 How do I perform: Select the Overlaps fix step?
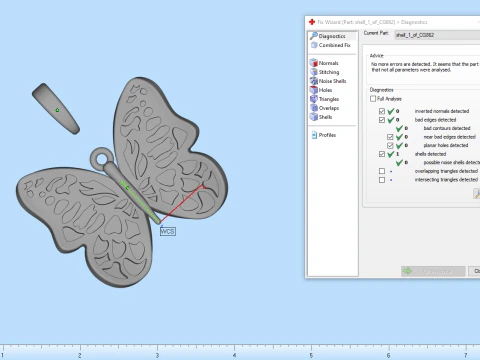(x=324, y=108)
